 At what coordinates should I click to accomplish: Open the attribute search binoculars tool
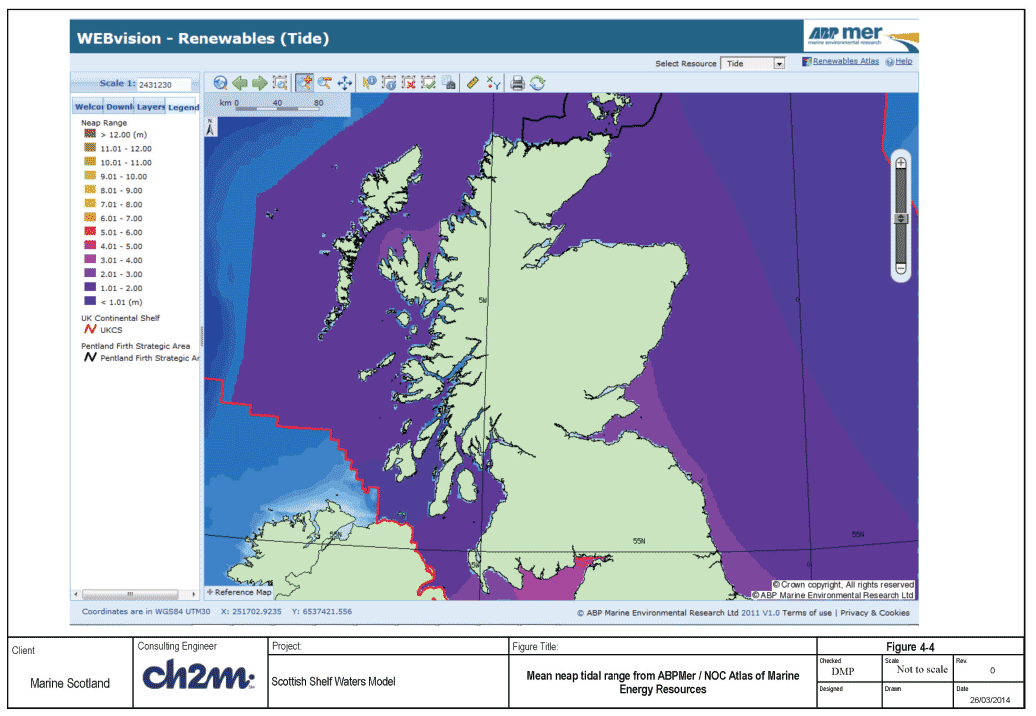(x=449, y=83)
